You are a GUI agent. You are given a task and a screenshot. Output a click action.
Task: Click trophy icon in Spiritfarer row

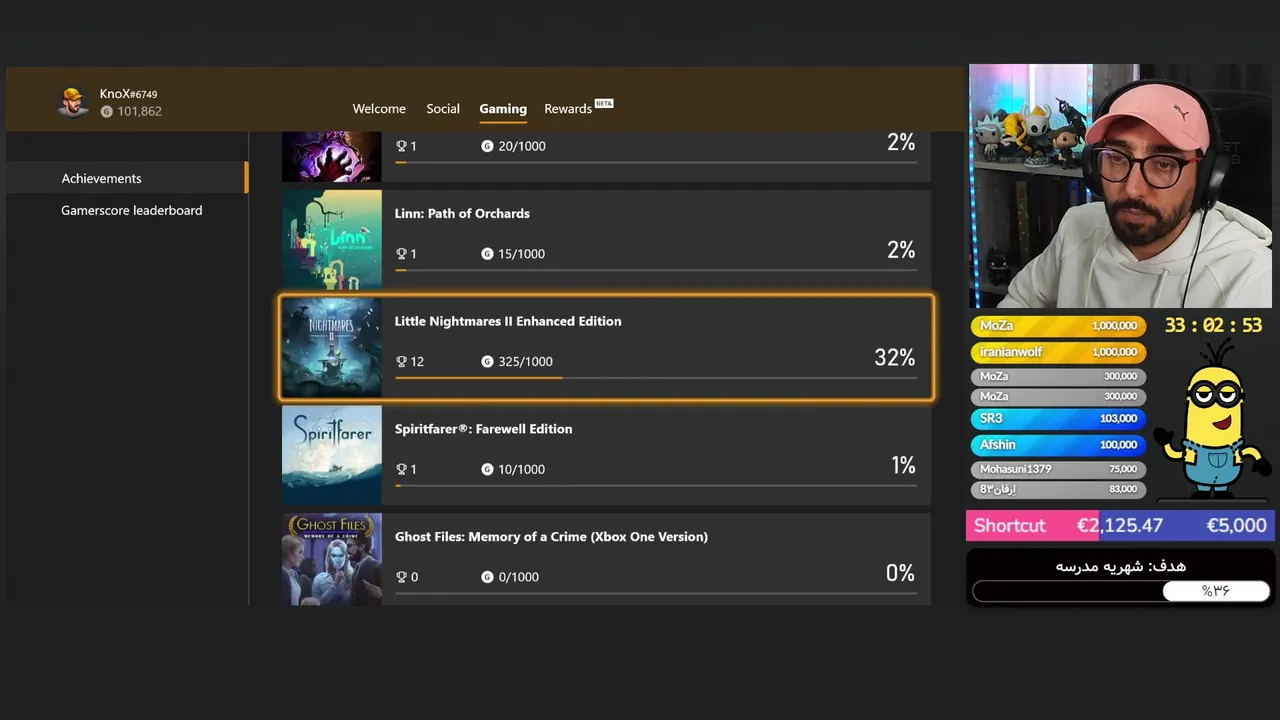[x=401, y=470]
